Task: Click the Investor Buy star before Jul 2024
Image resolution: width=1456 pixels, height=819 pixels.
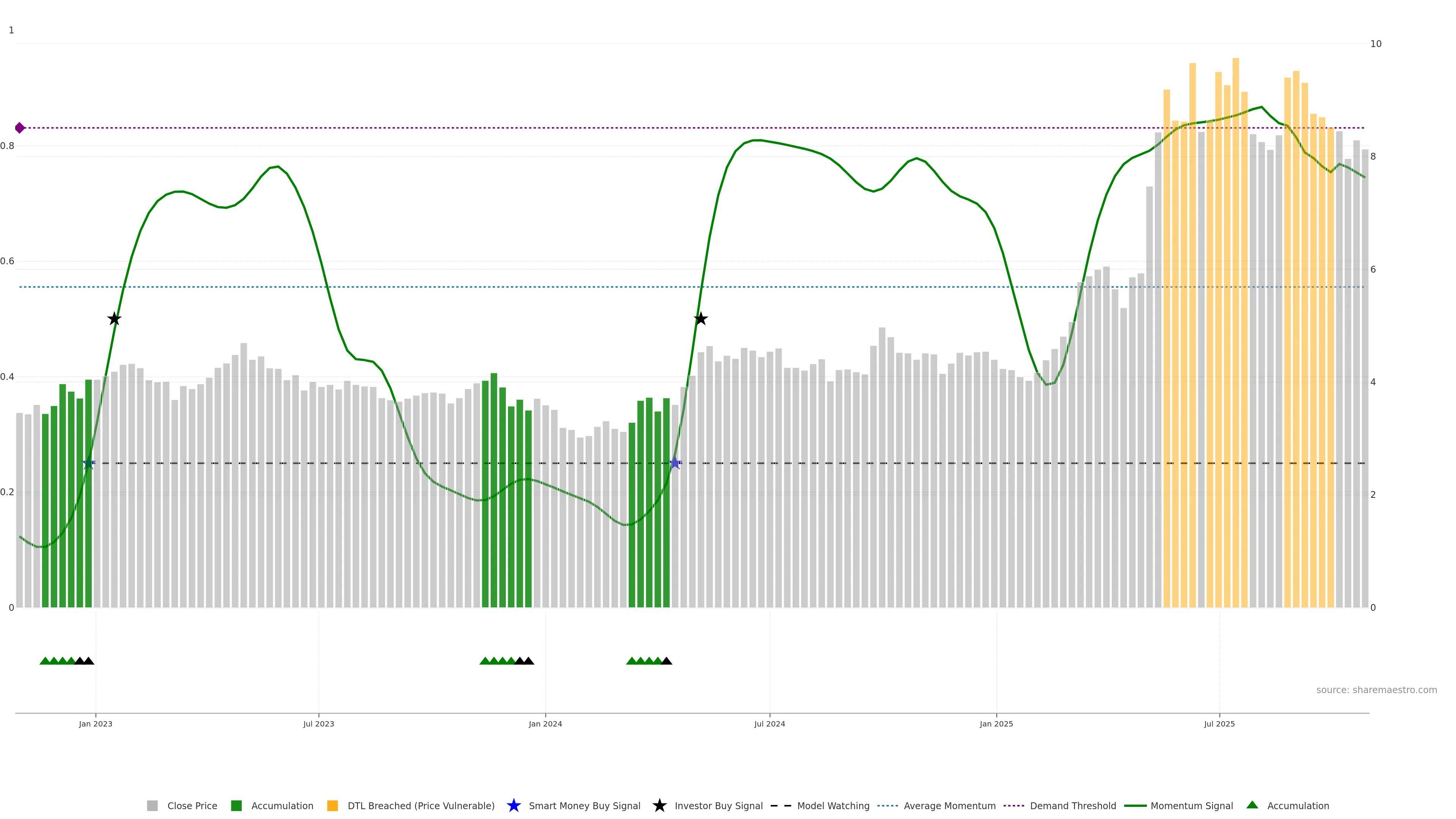Action: [x=700, y=319]
